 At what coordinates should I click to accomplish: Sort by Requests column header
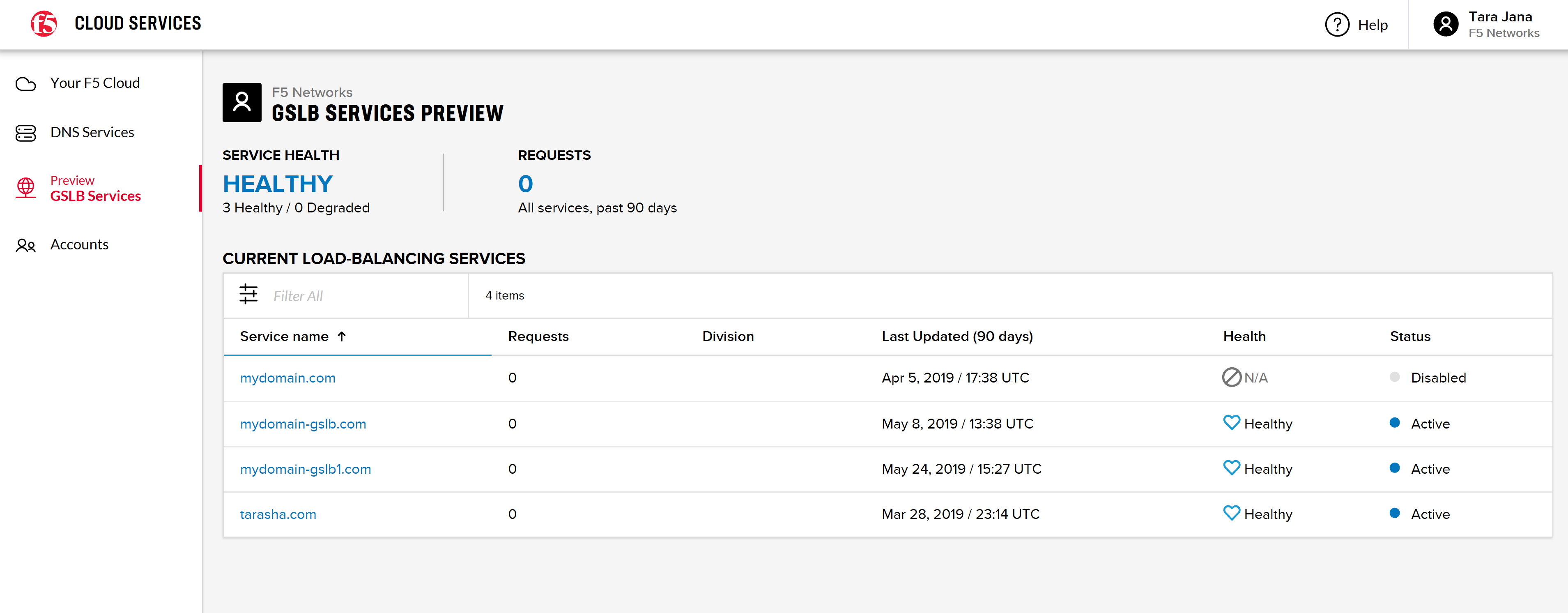(538, 336)
